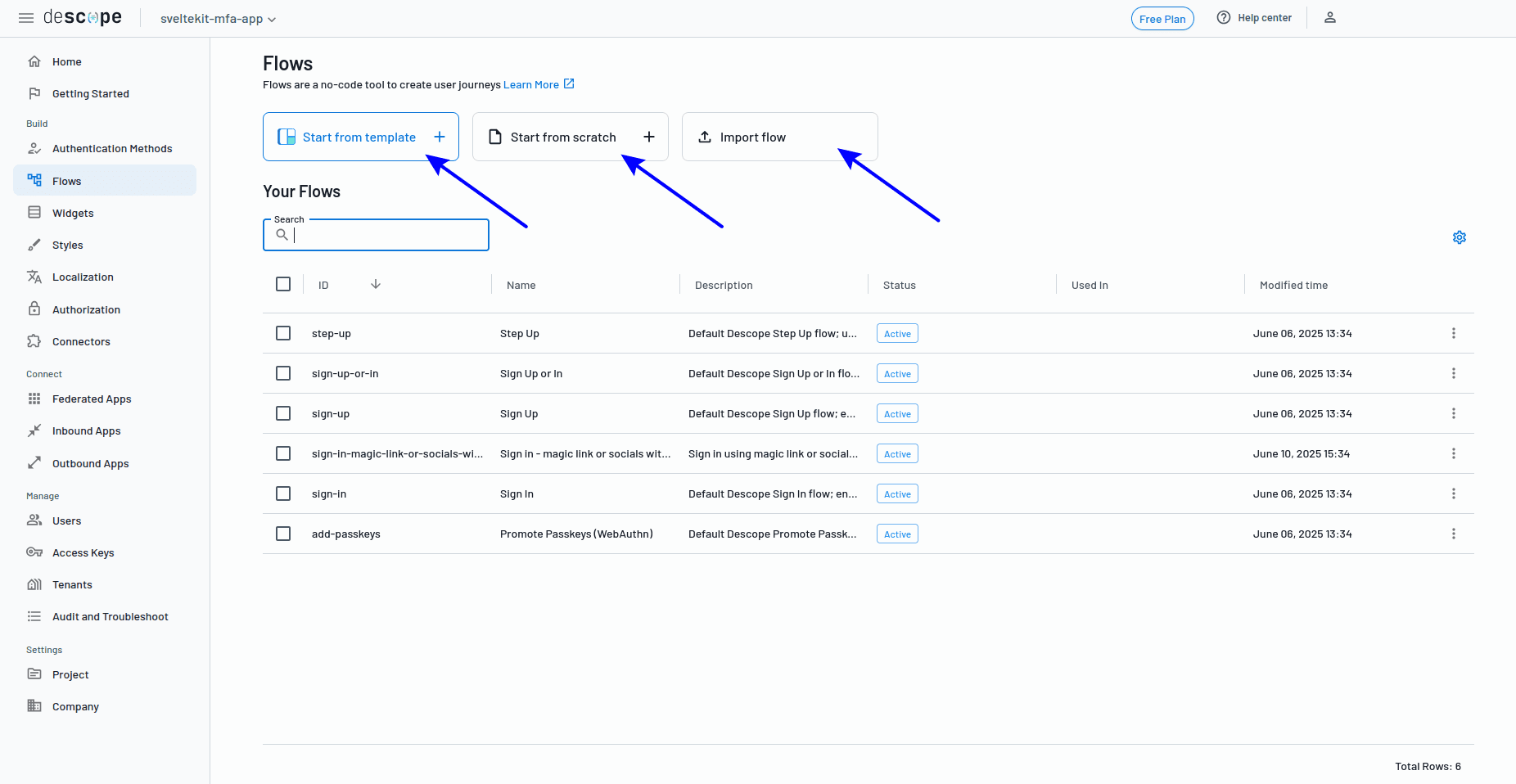Click the hamburger menu beside the Descope logo
The image size is (1516, 784).
point(25,18)
